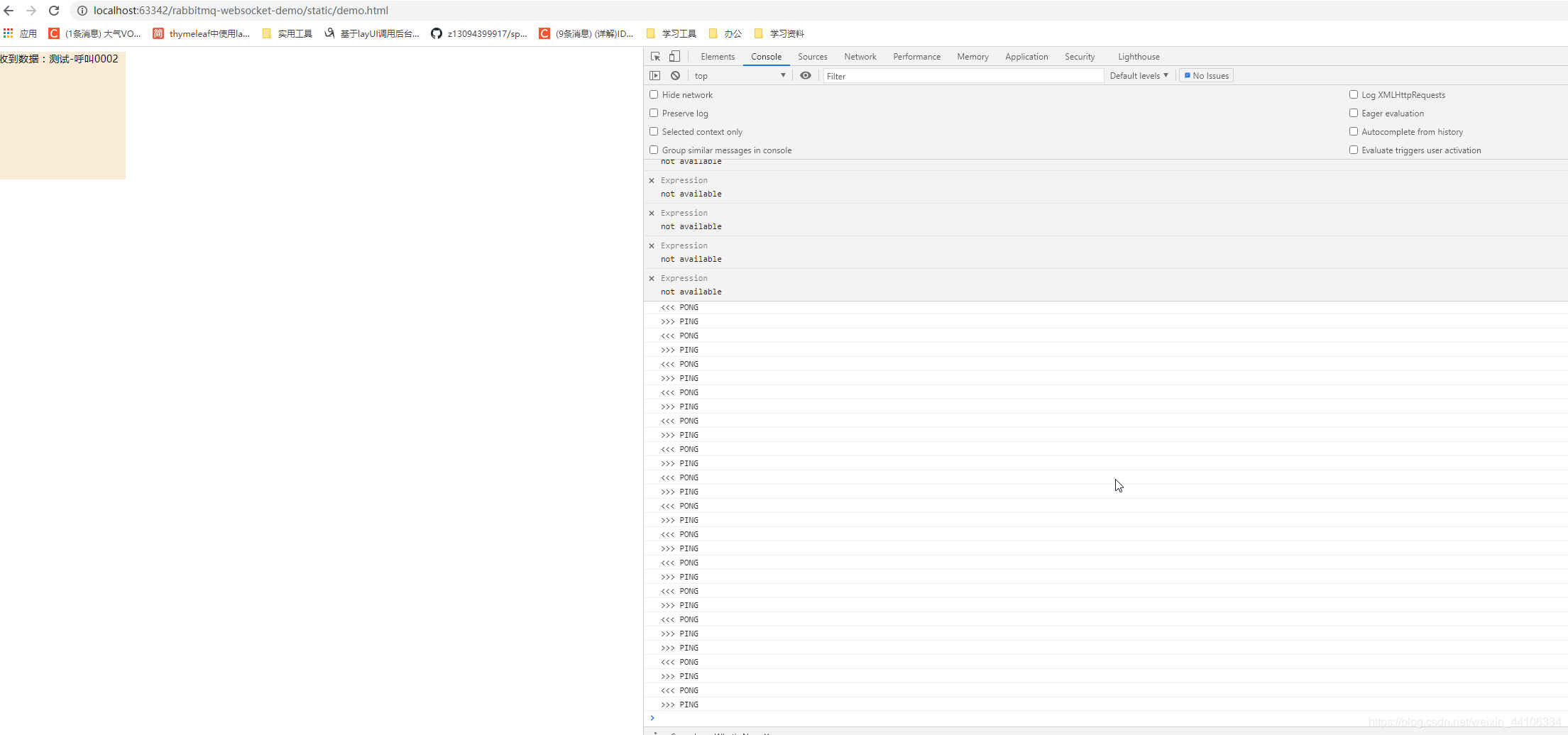The width and height of the screenshot is (1568, 735).
Task: Tick Autocomplete from history
Action: [1354, 131]
